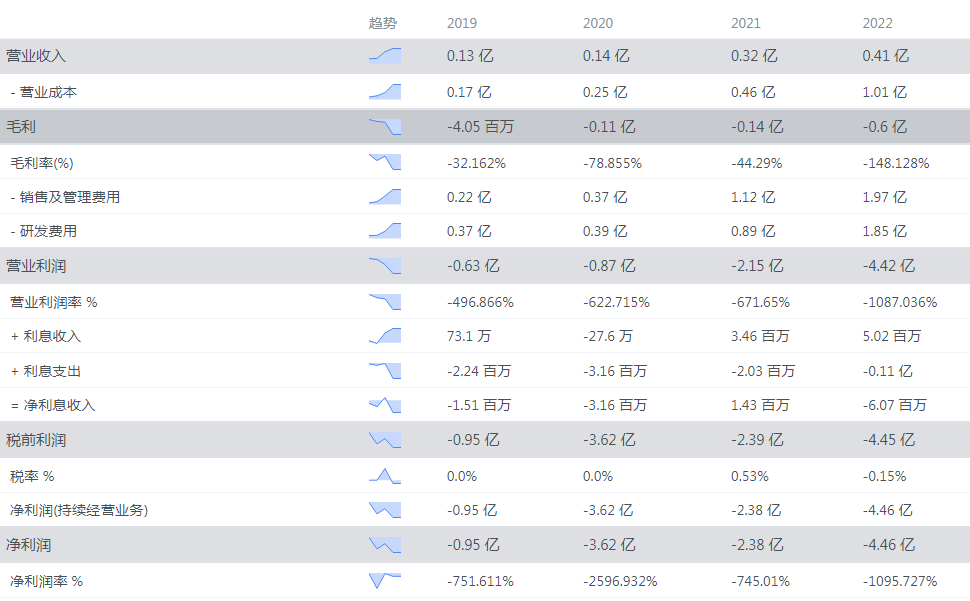Click the 净利润率 % trend sparkline

tap(385, 580)
